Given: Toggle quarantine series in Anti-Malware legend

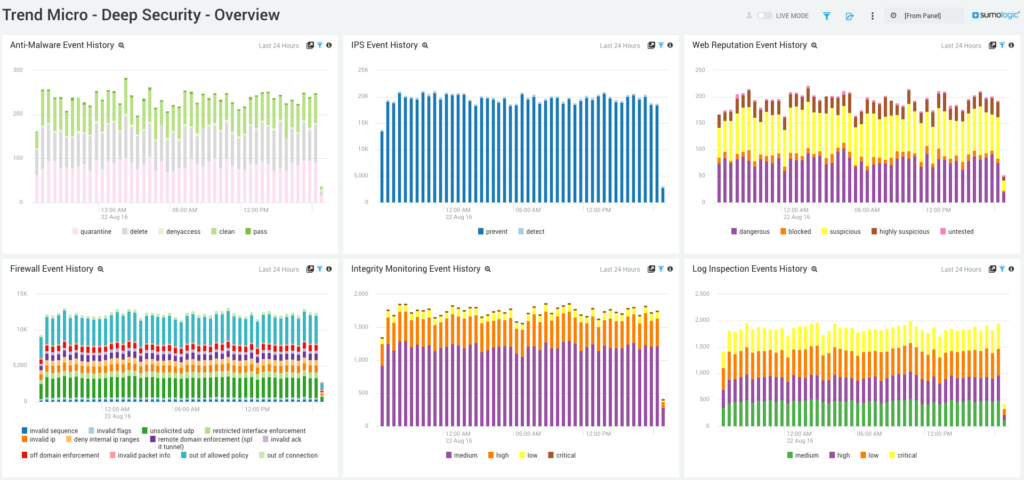Looking at the screenshot, I should pyautogui.click(x=92, y=231).
